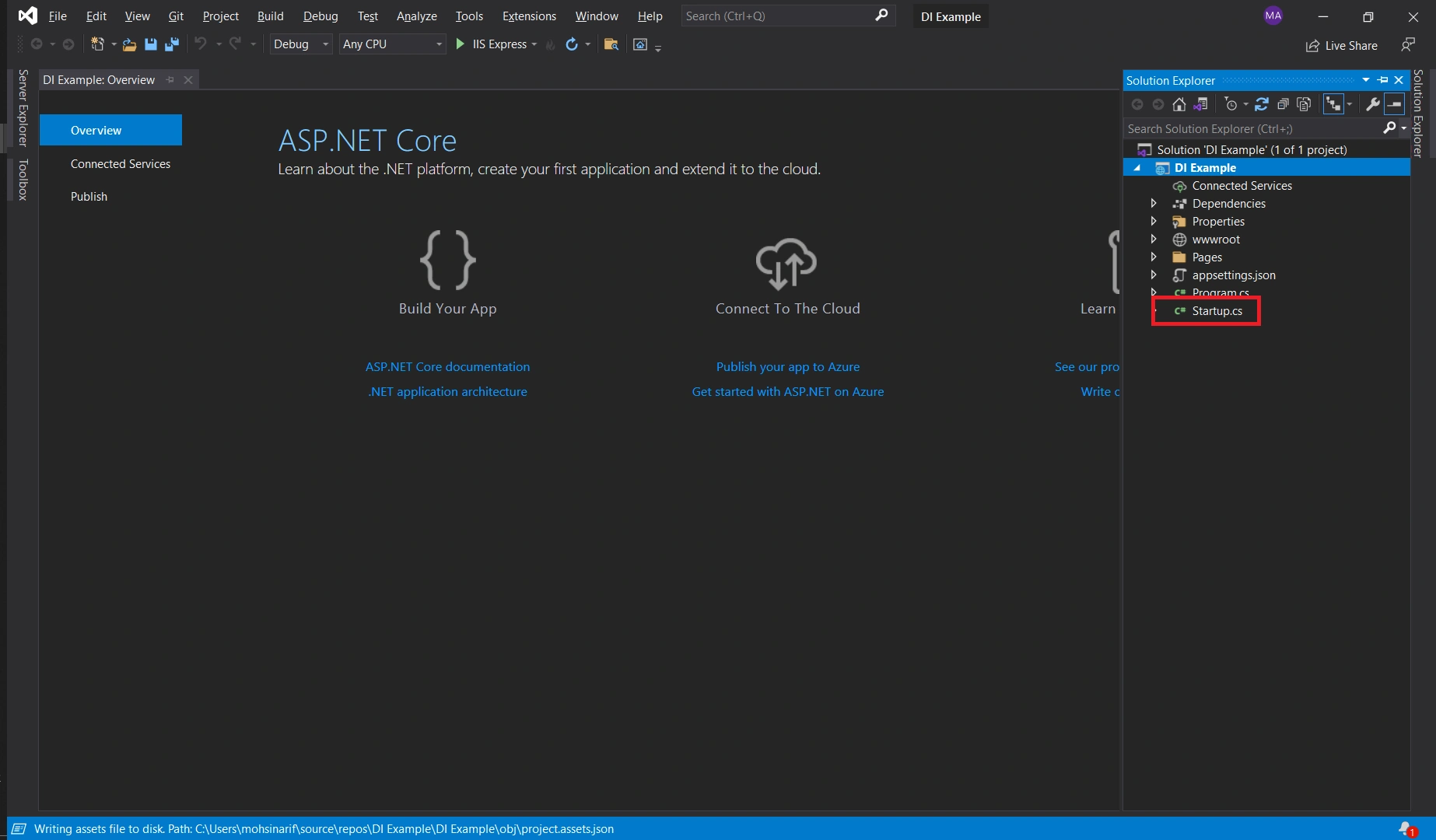Toggle Show All Files in Solution Explorer

click(1305, 104)
